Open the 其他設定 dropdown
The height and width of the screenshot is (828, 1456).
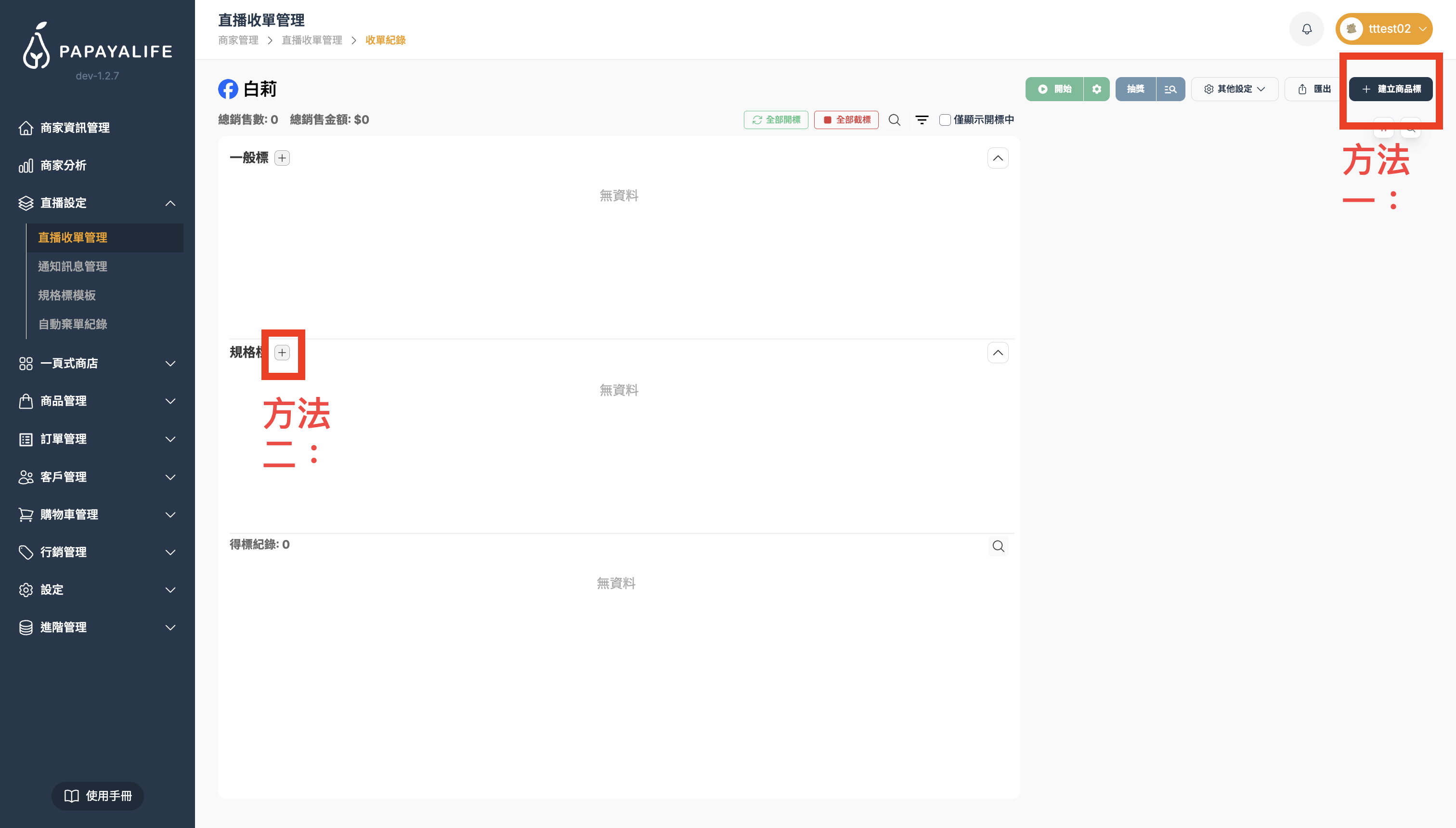[1235, 89]
